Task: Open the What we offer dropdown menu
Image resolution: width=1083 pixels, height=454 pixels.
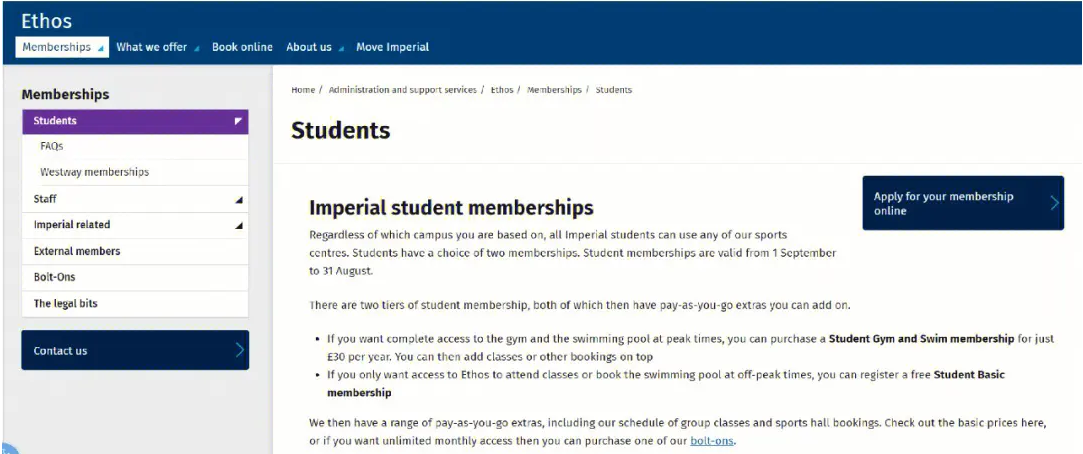Action: (x=157, y=47)
